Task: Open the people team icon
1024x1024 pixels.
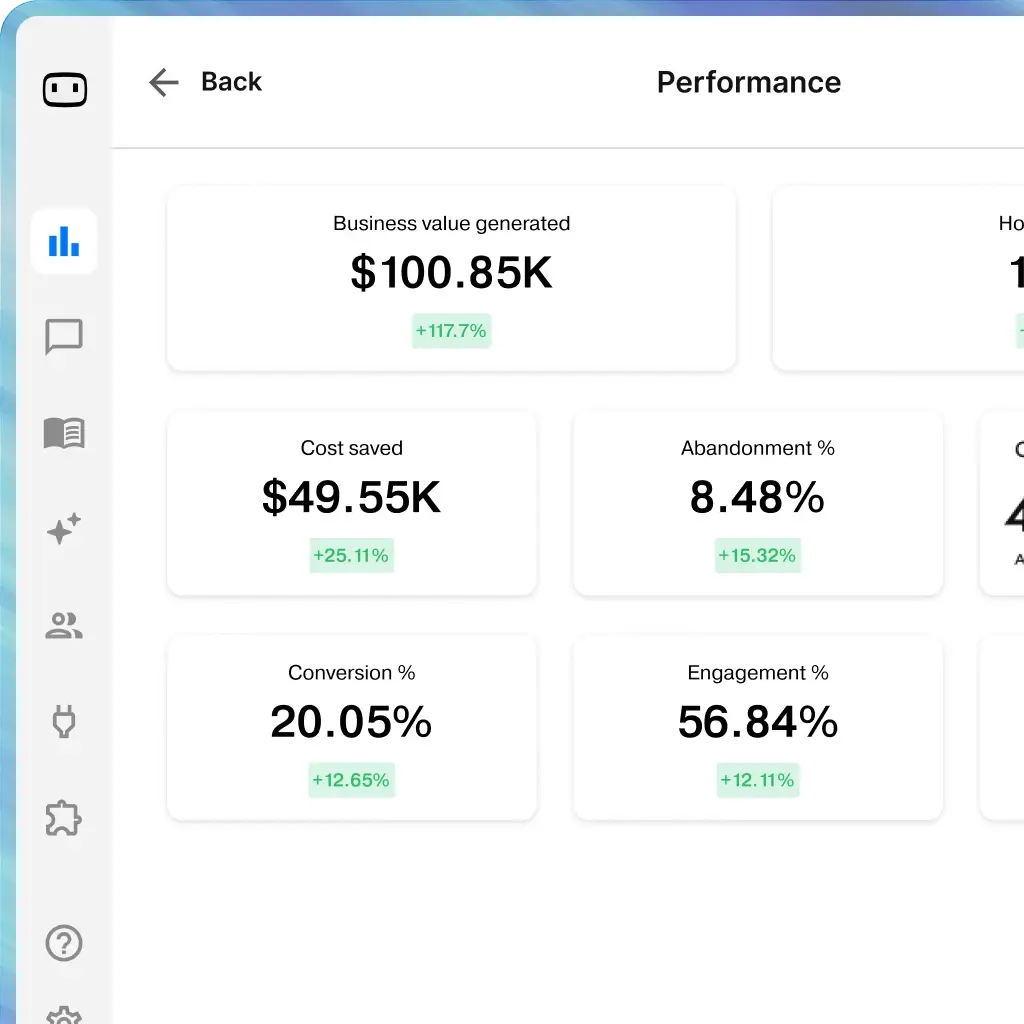Action: tap(64, 626)
